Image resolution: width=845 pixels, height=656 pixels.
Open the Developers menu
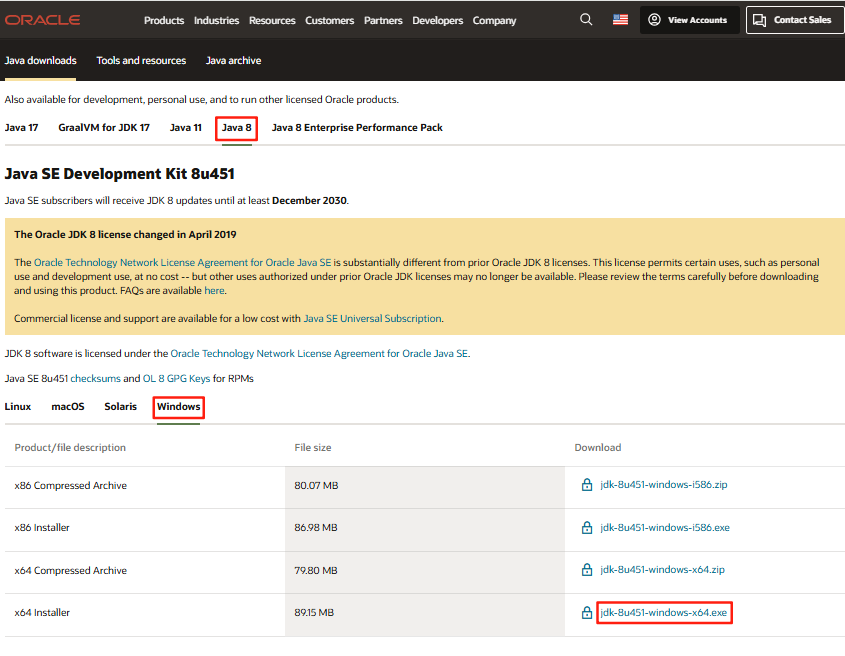point(438,20)
